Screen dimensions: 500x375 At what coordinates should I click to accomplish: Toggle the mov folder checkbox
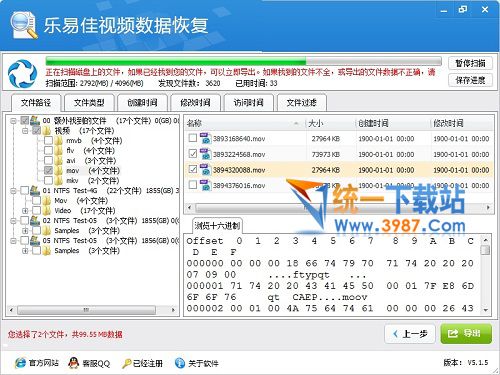(49, 171)
